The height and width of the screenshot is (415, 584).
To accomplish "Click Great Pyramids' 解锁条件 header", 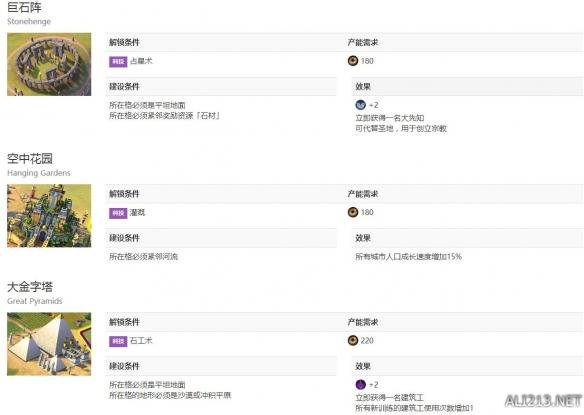I will click(x=124, y=322).
